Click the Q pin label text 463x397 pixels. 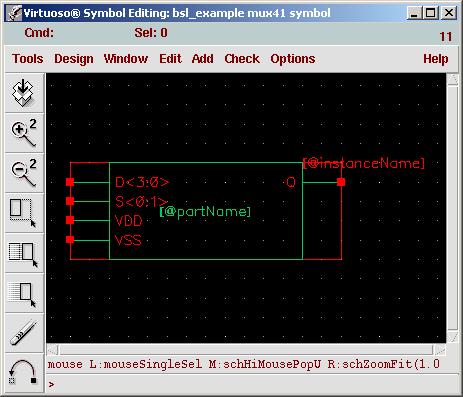tap(291, 182)
